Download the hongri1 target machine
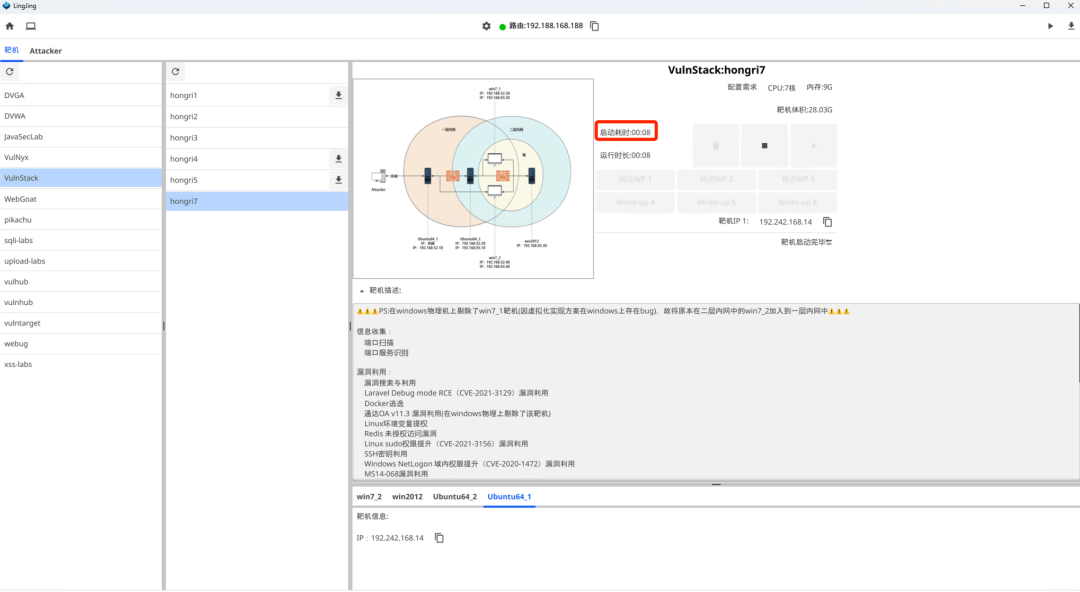This screenshot has height=592, width=1080. click(x=338, y=96)
